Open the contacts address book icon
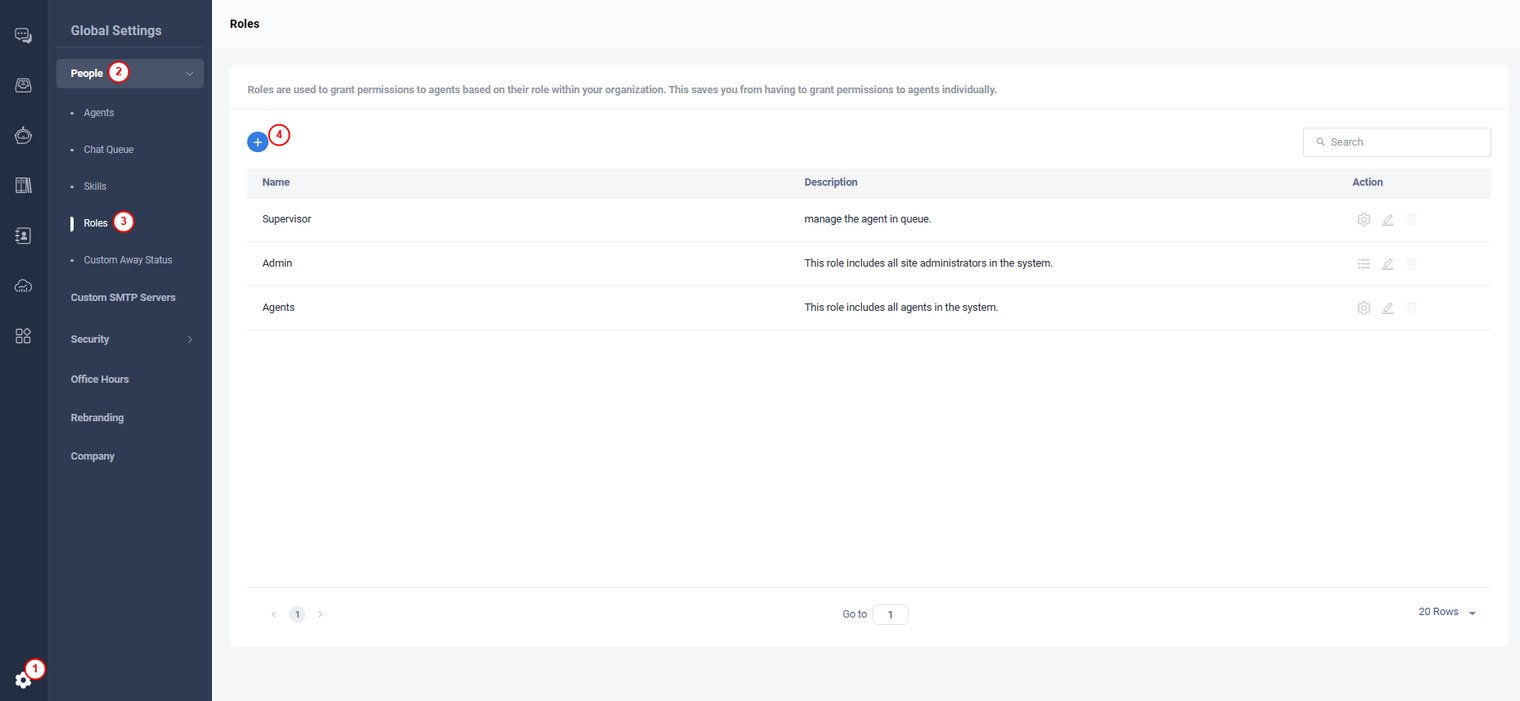Viewport: 1520px width, 701px height. tap(23, 236)
